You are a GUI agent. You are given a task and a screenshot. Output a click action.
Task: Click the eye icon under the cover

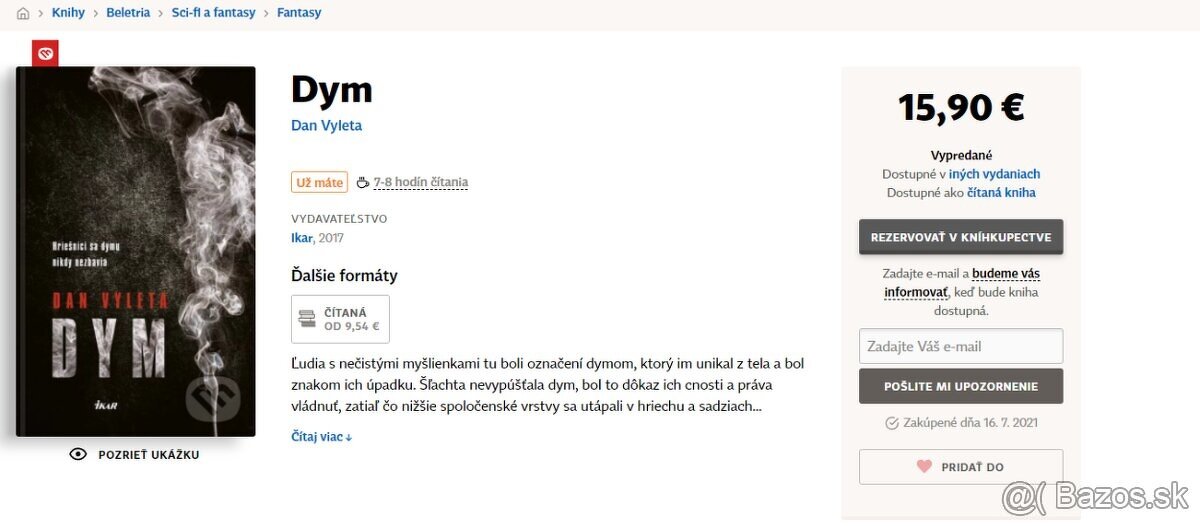[78, 455]
